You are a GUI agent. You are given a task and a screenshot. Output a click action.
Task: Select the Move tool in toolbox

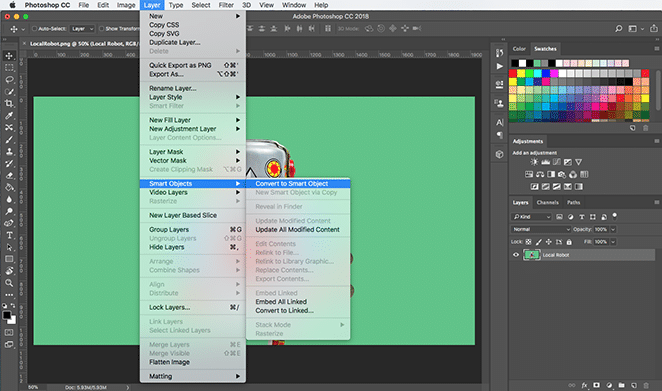point(9,56)
